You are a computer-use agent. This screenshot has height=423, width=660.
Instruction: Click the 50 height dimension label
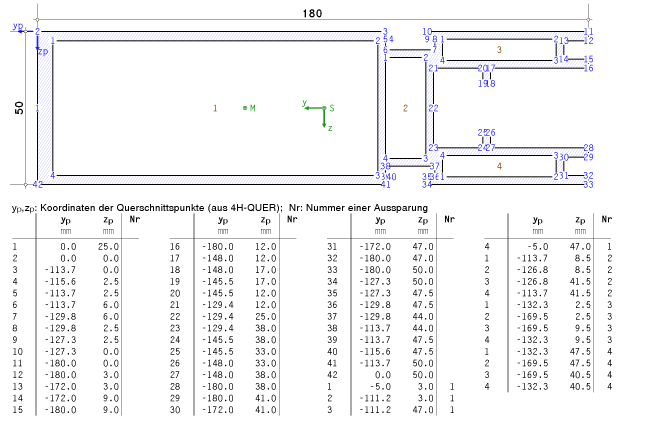tap(19, 108)
